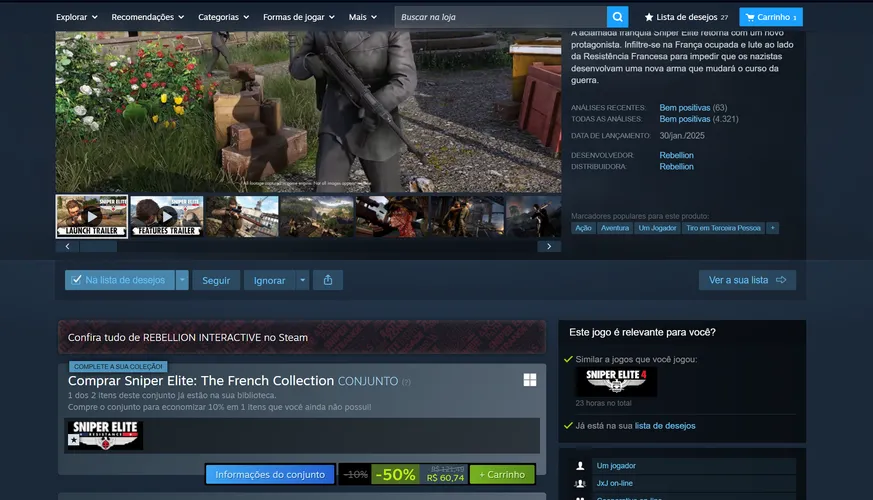The height and width of the screenshot is (500, 873).
Task: Click the single player person icon
Action: coord(580,466)
